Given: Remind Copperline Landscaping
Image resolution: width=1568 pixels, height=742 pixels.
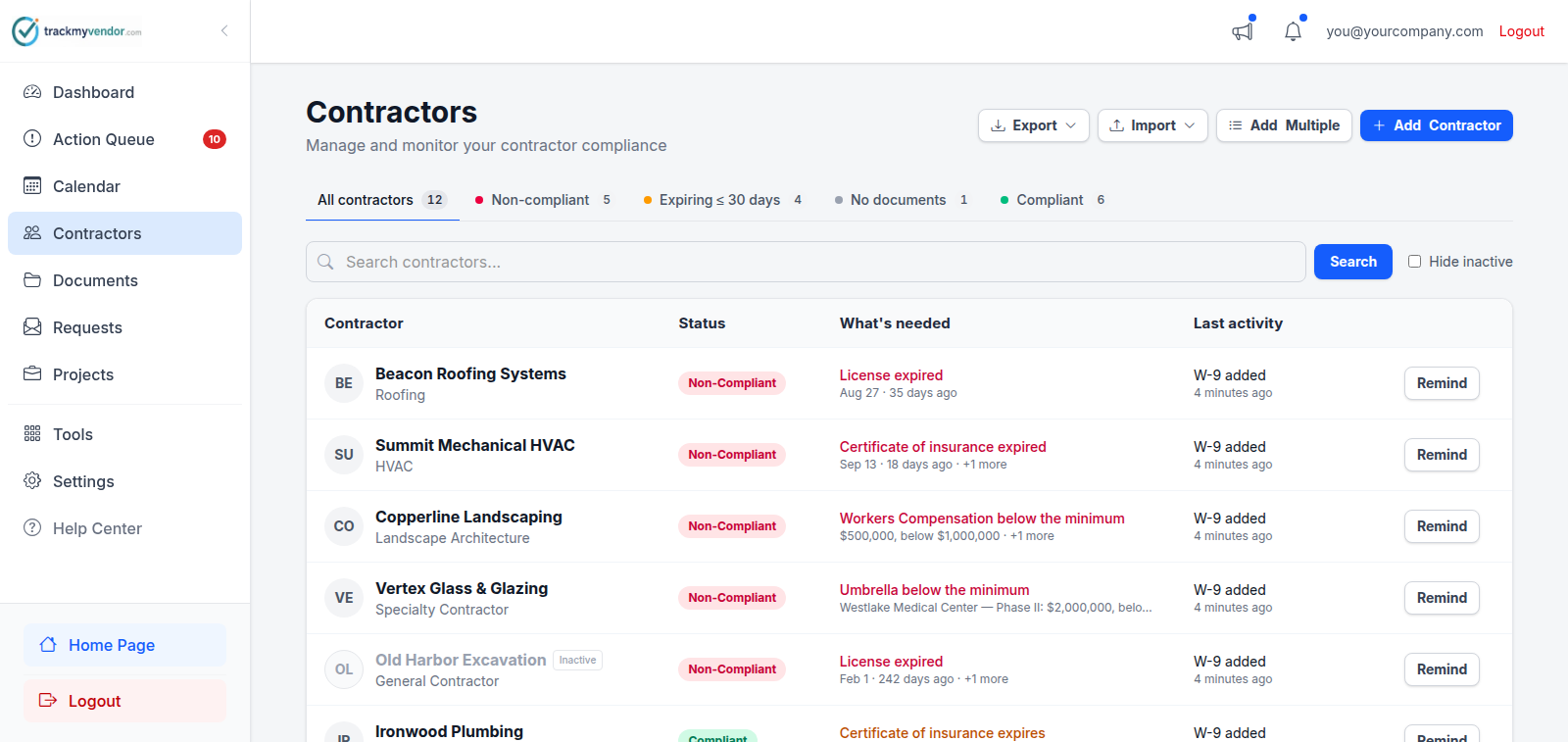Looking at the screenshot, I should [x=1442, y=526].
